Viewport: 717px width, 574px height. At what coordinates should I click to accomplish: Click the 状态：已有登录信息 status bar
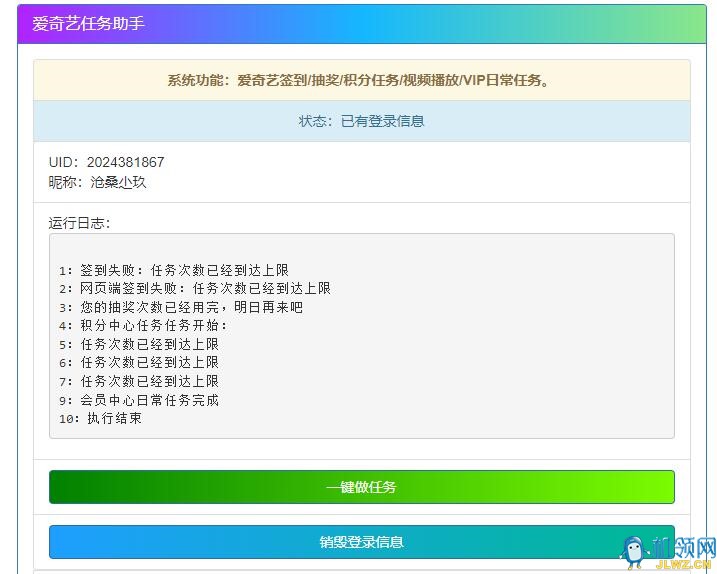coord(362,121)
